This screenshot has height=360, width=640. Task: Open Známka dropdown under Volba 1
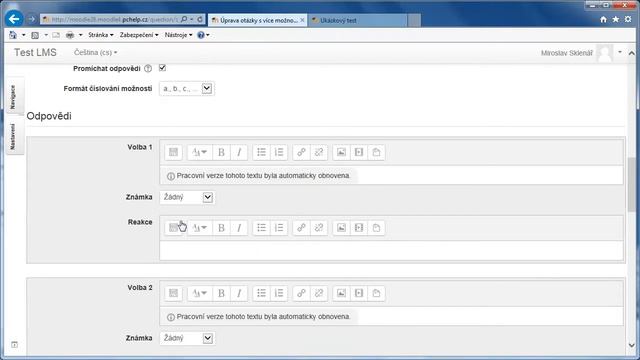click(x=187, y=197)
